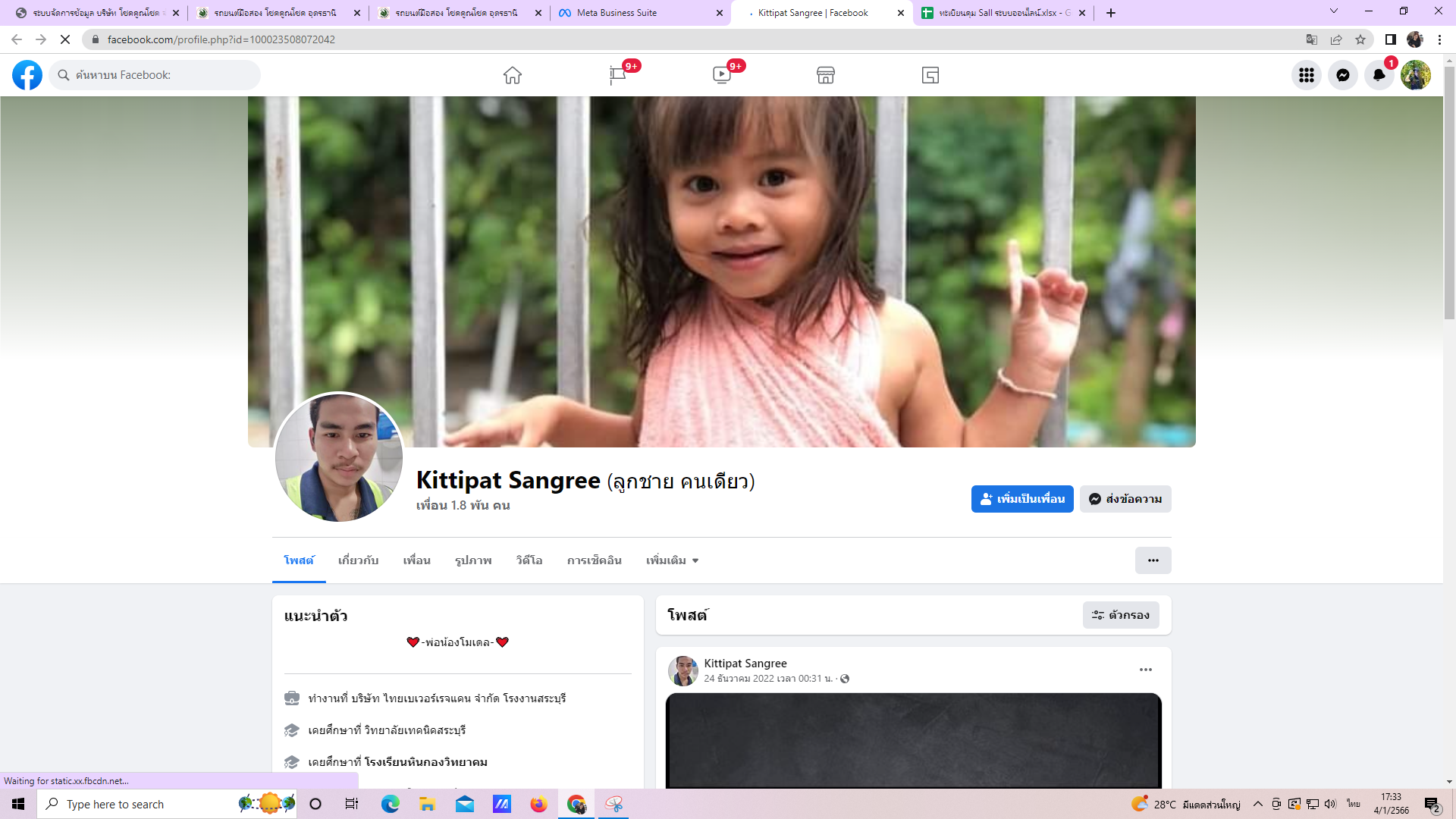Open the Marketplace storefront icon
The image size is (1456, 819).
[x=826, y=75]
